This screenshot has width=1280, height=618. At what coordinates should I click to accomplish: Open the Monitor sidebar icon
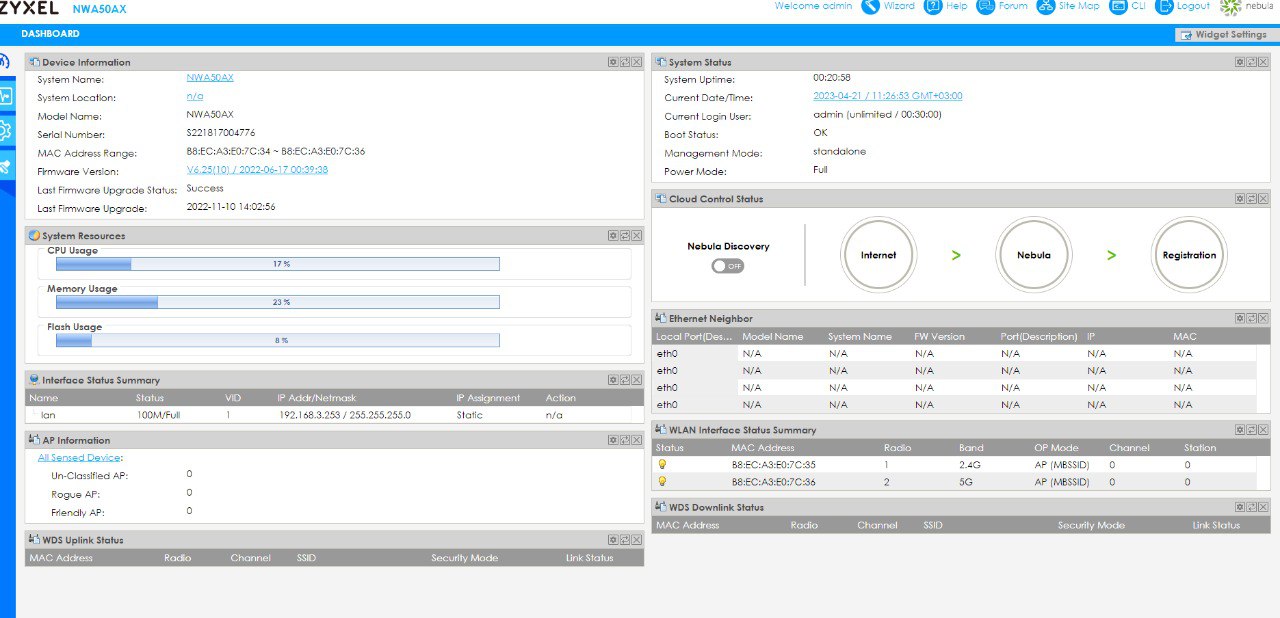6,96
